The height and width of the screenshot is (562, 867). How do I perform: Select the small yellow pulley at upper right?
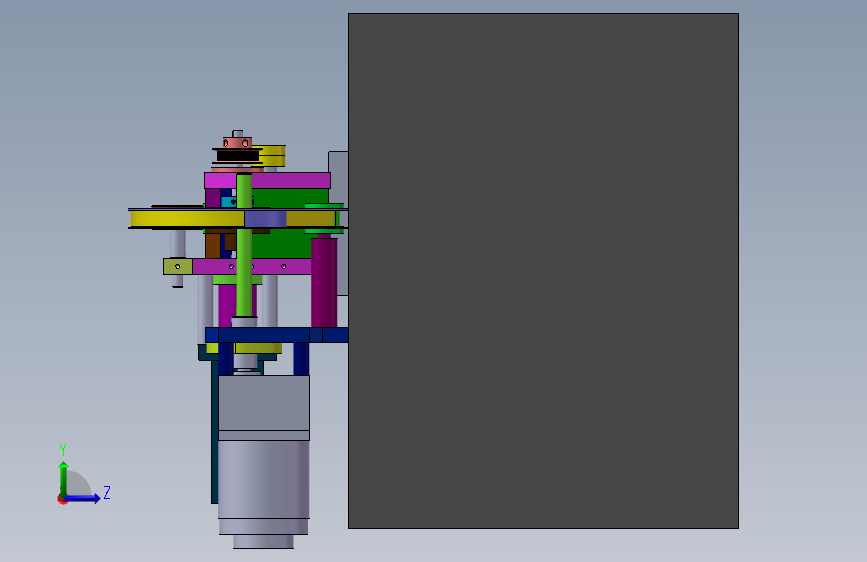tap(273, 156)
